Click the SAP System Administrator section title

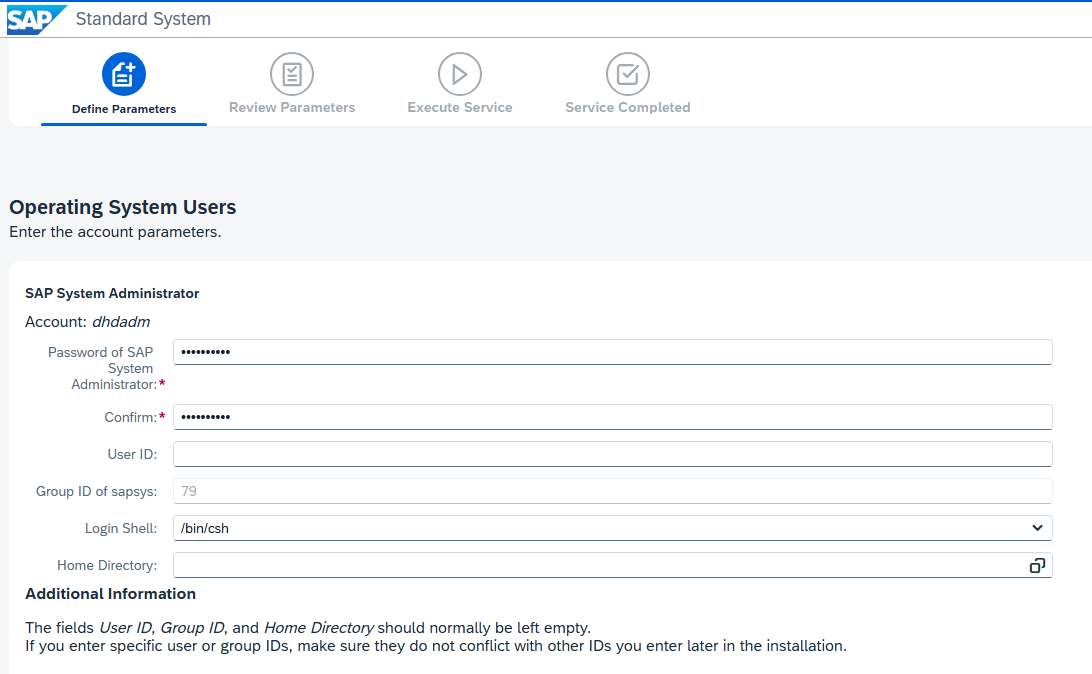112,293
